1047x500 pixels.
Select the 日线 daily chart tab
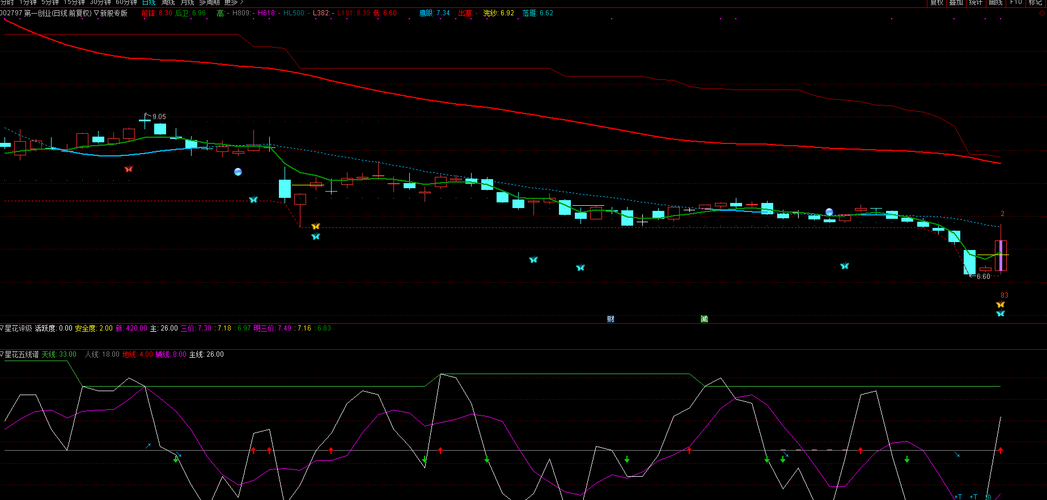pos(149,3)
